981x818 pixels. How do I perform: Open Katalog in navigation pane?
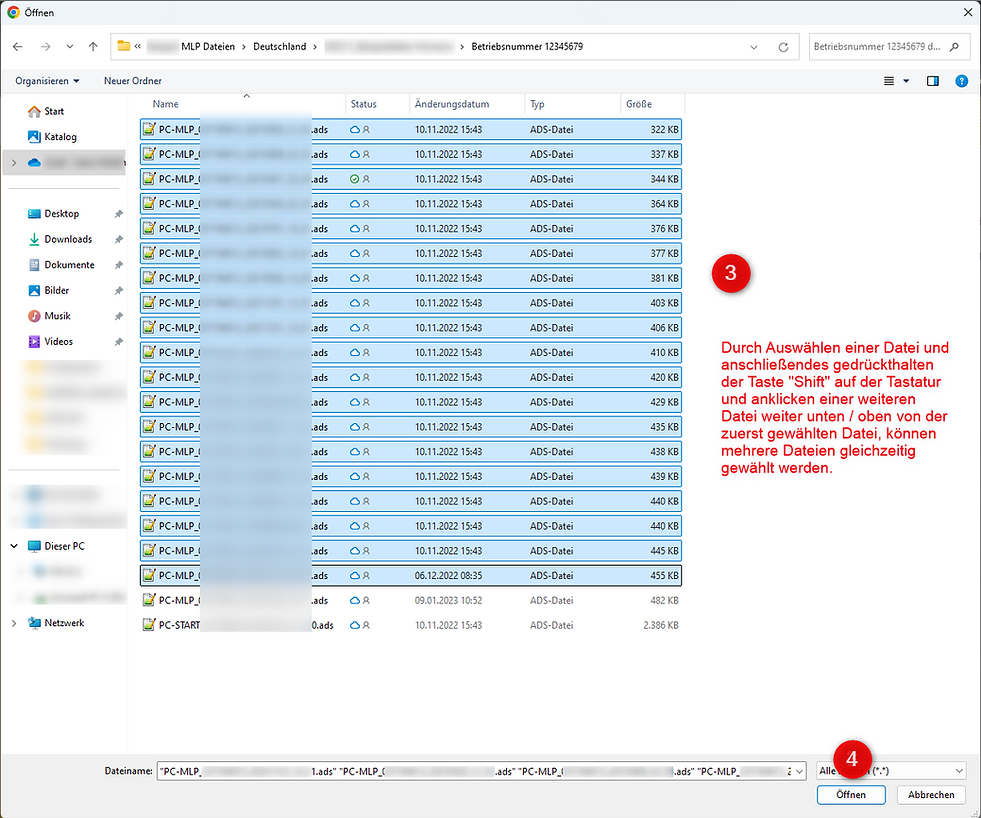pyautogui.click(x=53, y=136)
